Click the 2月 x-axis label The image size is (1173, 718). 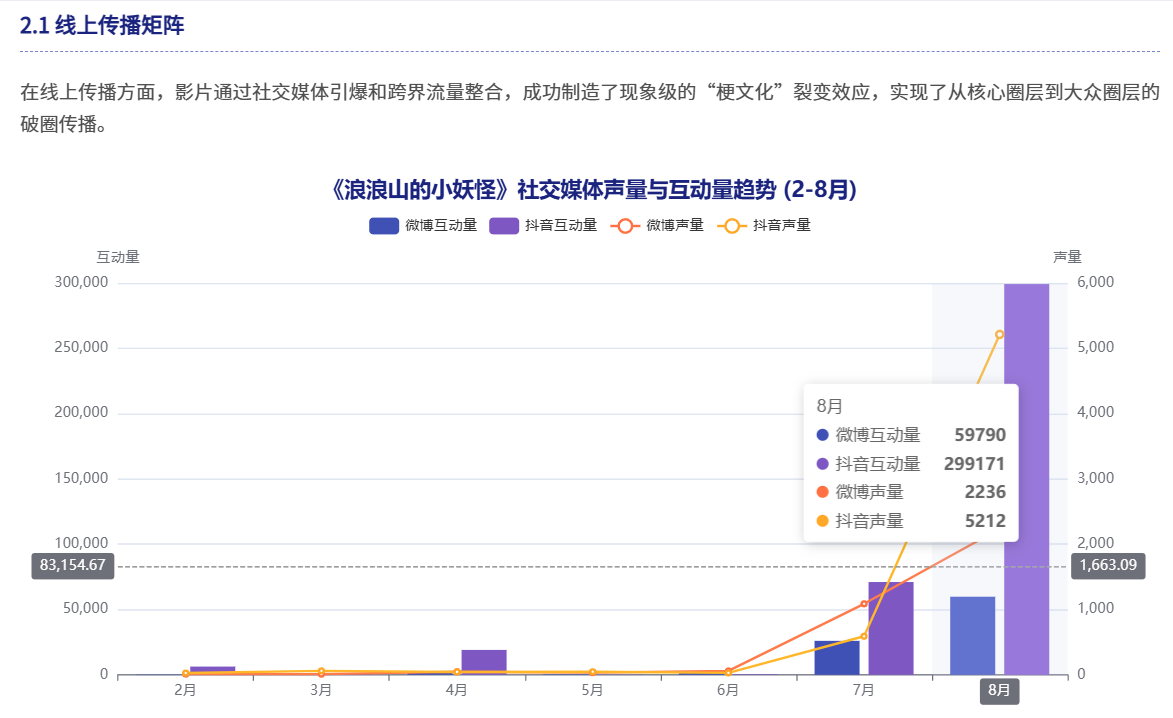(x=186, y=690)
